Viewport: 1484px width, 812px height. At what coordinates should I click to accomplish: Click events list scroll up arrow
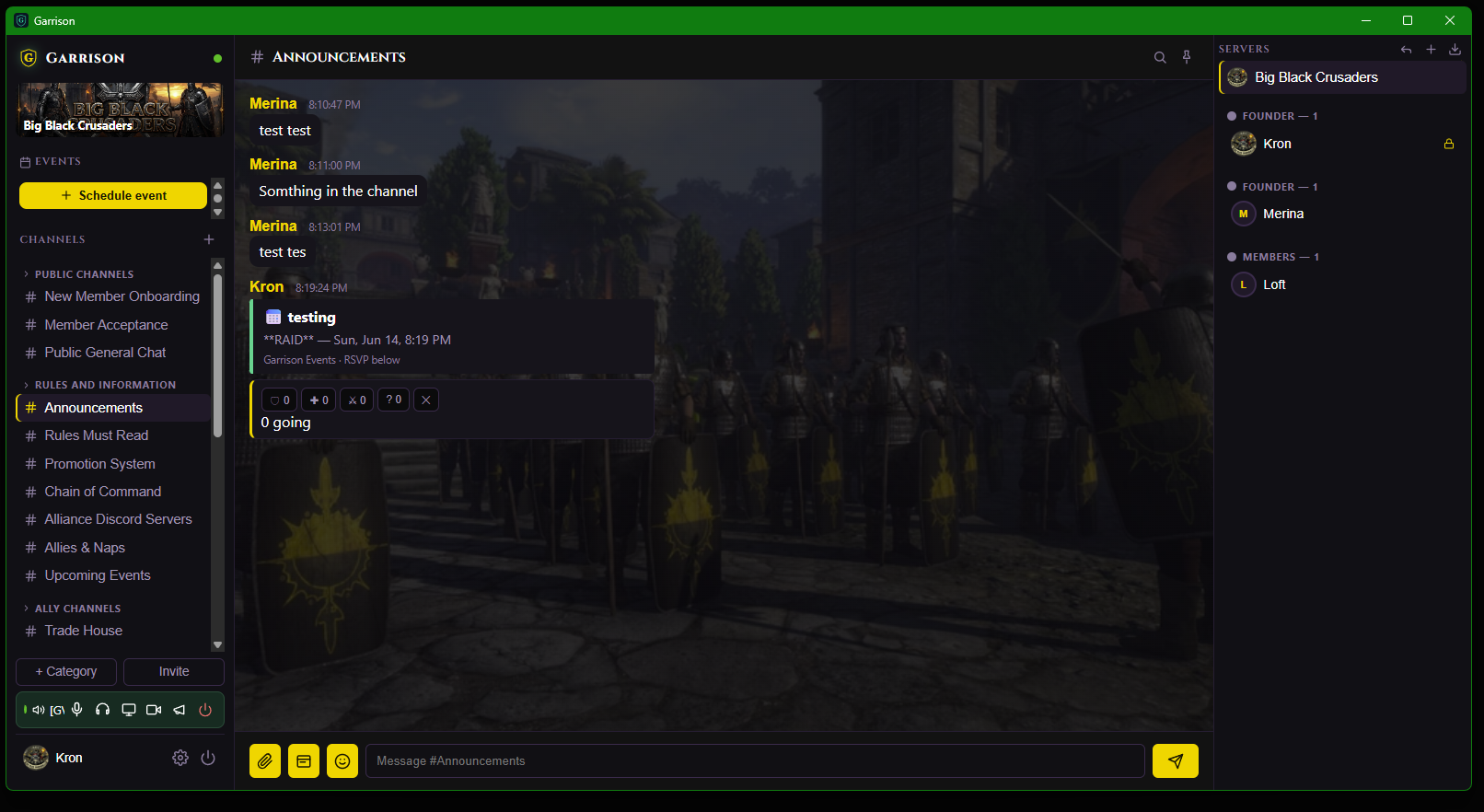pyautogui.click(x=218, y=184)
